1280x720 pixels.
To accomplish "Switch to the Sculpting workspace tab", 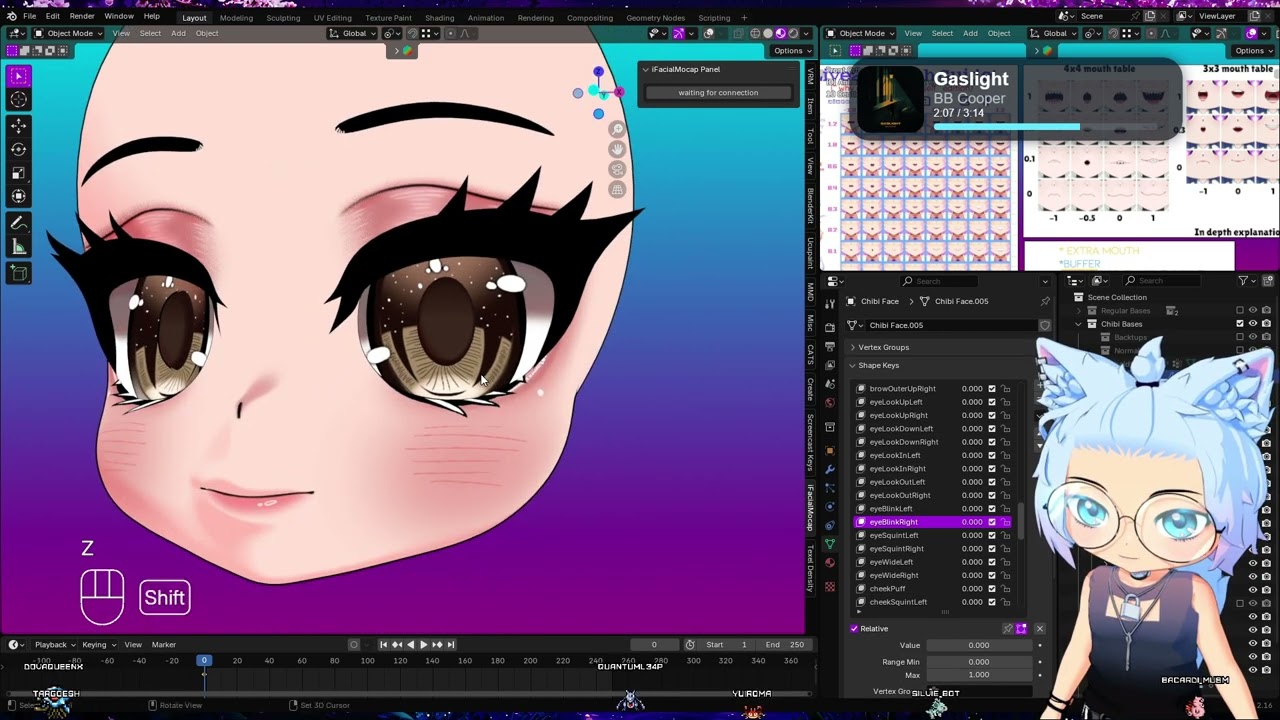I will [x=283, y=18].
